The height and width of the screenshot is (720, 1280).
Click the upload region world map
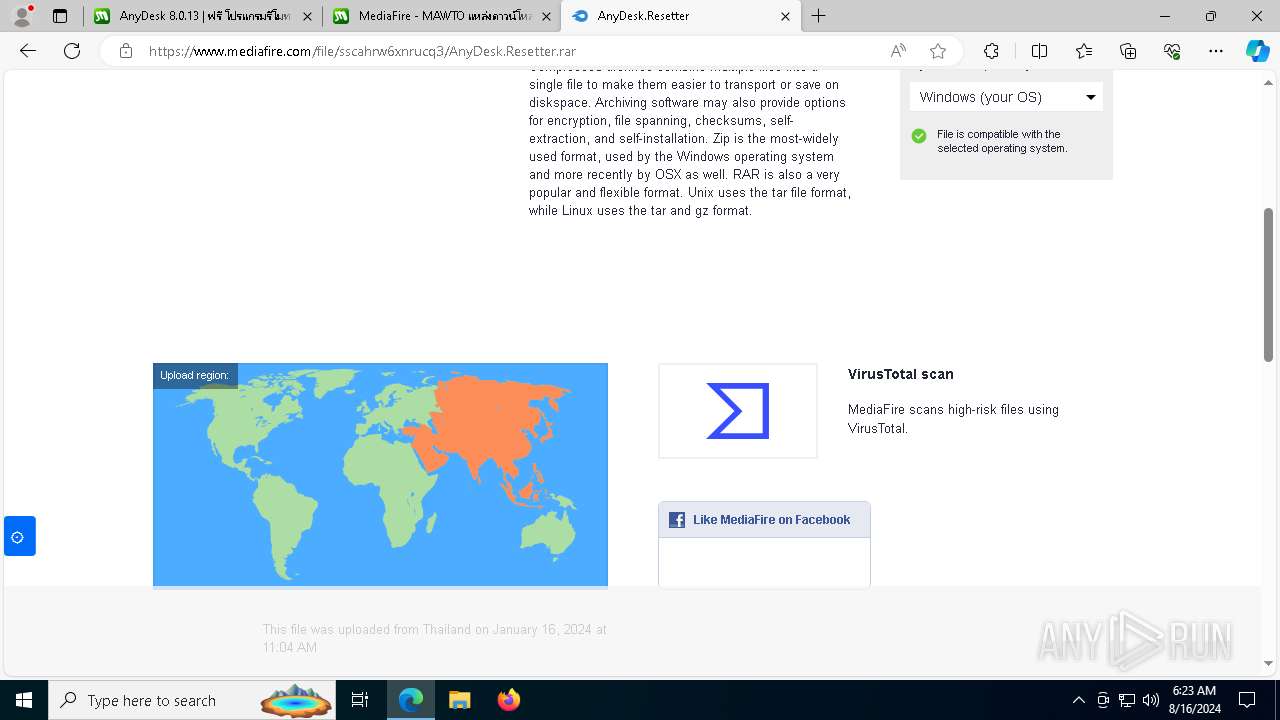[380, 475]
